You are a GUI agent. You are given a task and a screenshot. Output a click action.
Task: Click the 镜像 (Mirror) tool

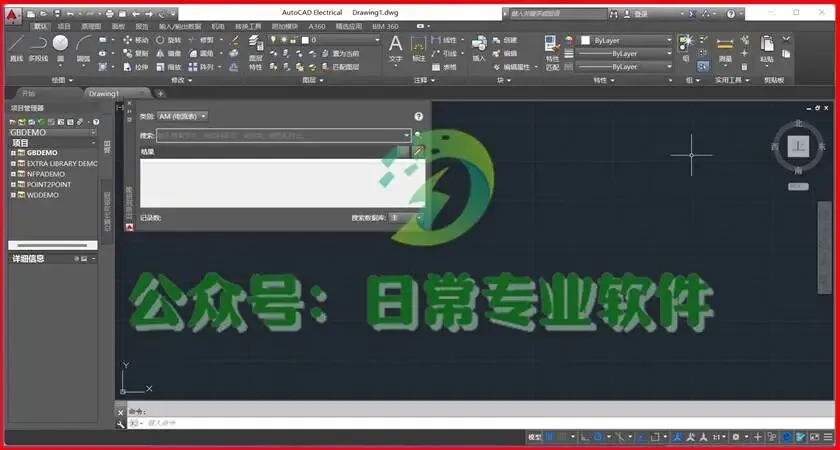coord(169,54)
